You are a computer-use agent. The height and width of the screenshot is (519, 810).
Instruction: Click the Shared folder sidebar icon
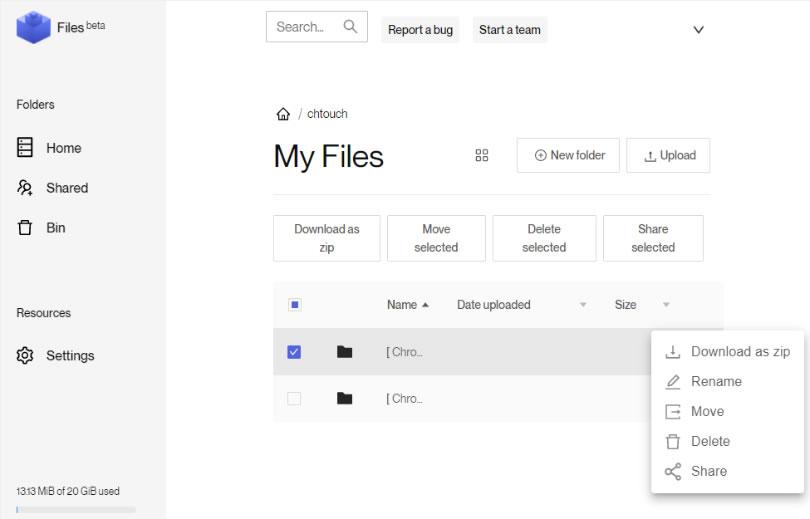point(25,188)
